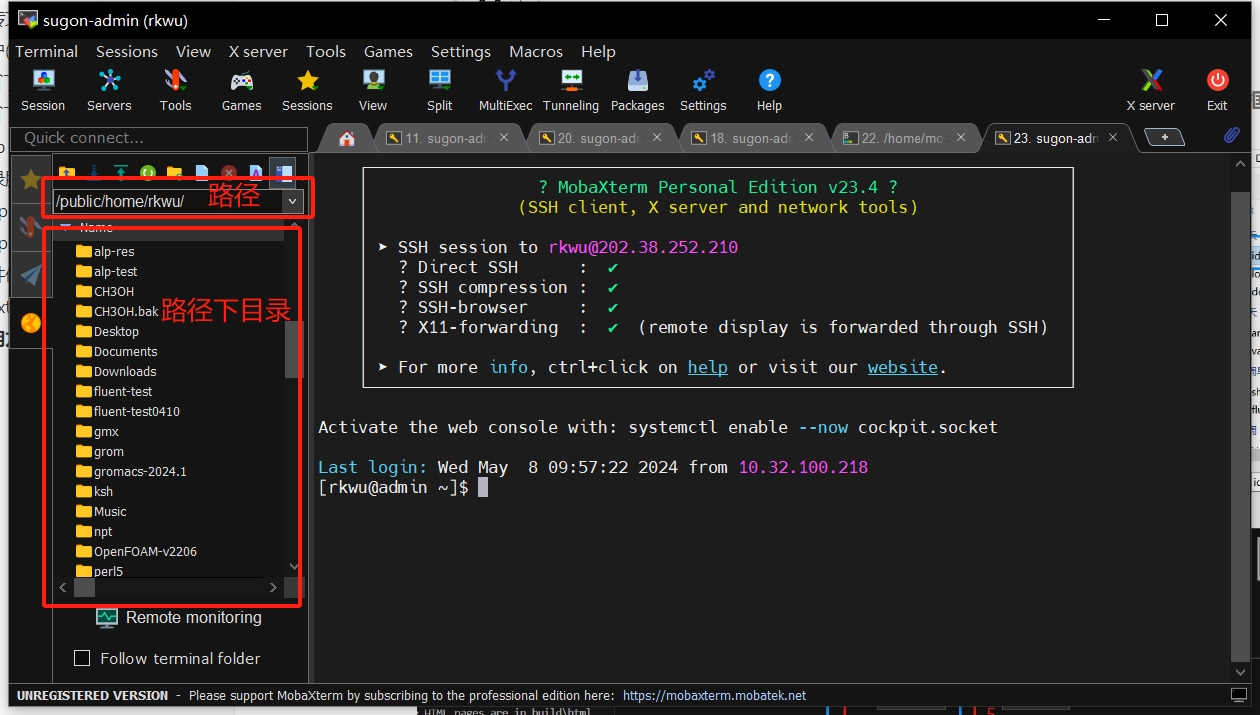Open the Sessions menu
The image size is (1260, 715).
[127, 51]
